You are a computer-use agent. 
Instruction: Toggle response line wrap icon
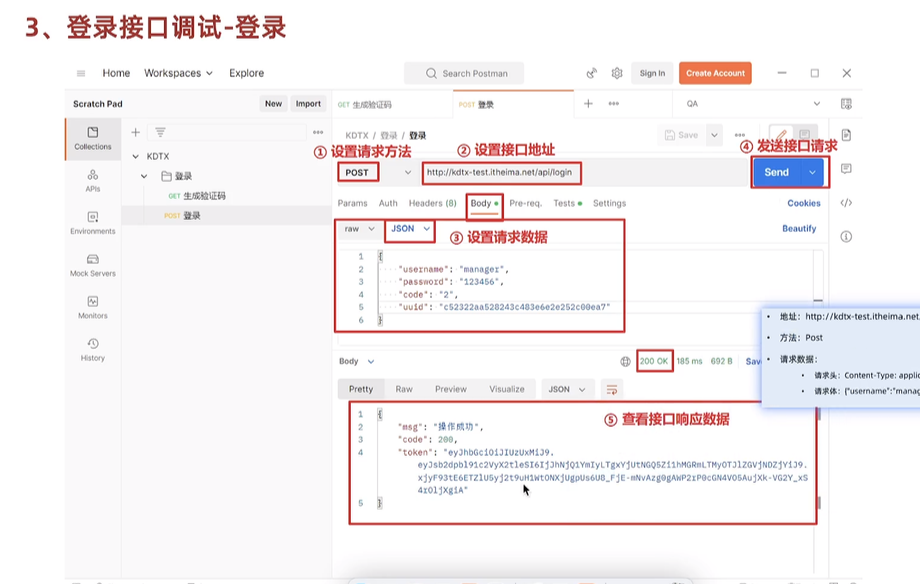click(611, 390)
